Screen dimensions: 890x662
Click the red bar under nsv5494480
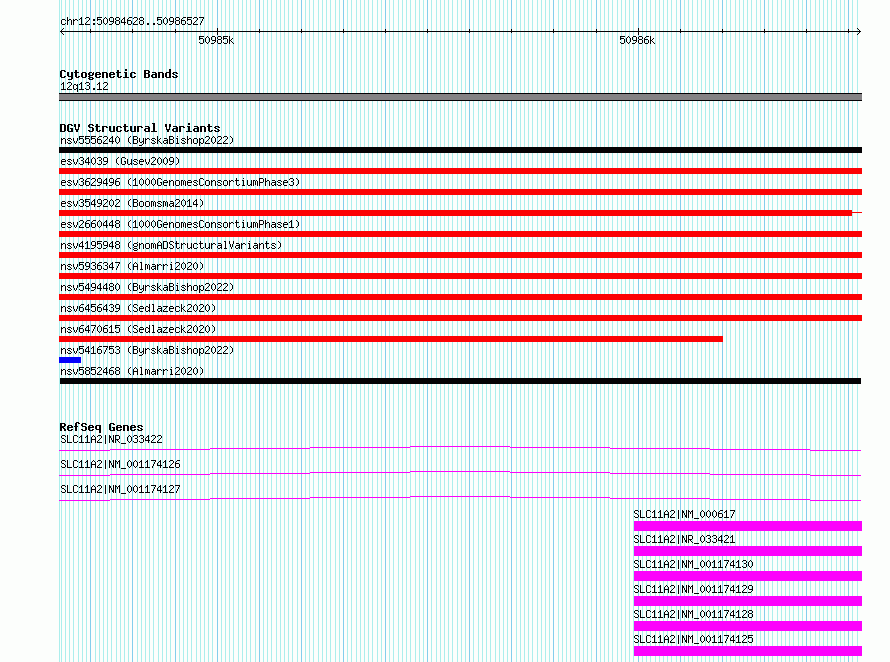pos(460,297)
